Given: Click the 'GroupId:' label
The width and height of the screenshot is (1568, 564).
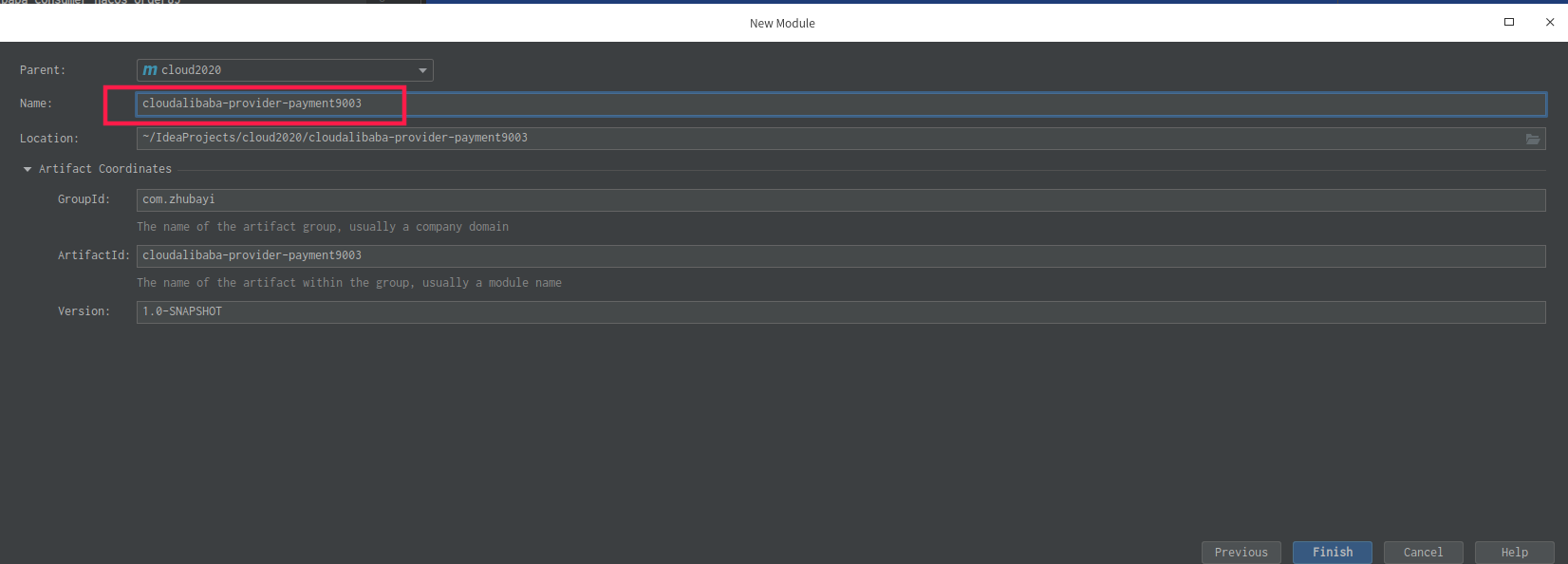Looking at the screenshot, I should pos(84,199).
